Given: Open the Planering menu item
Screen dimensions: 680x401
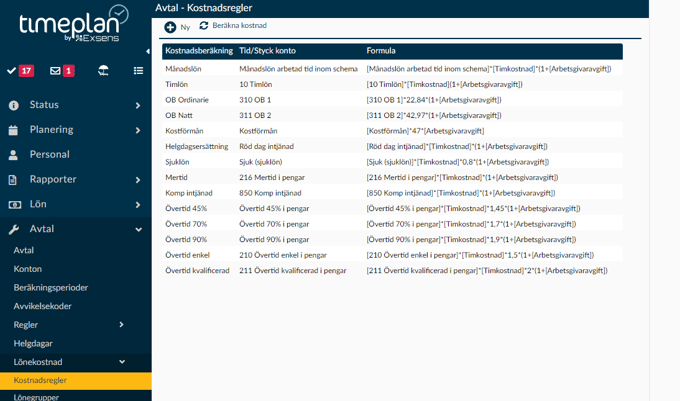Looking at the screenshot, I should point(52,130).
